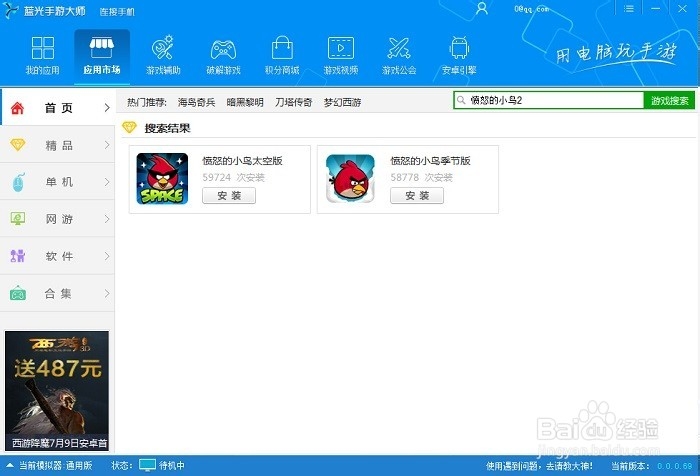
Task: Click the green 游戏搜索 button
Action: (x=669, y=100)
